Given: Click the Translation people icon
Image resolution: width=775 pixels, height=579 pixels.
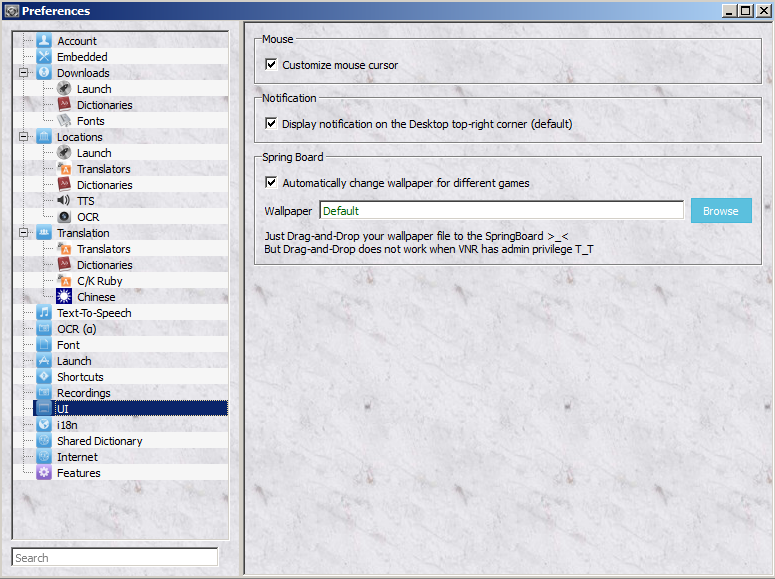Looking at the screenshot, I should [44, 232].
